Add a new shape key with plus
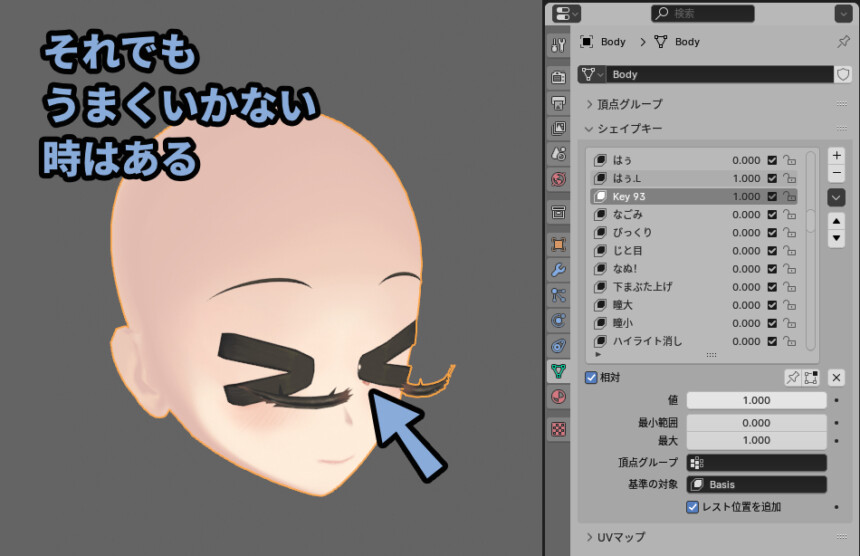The height and width of the screenshot is (556, 860). tap(836, 155)
